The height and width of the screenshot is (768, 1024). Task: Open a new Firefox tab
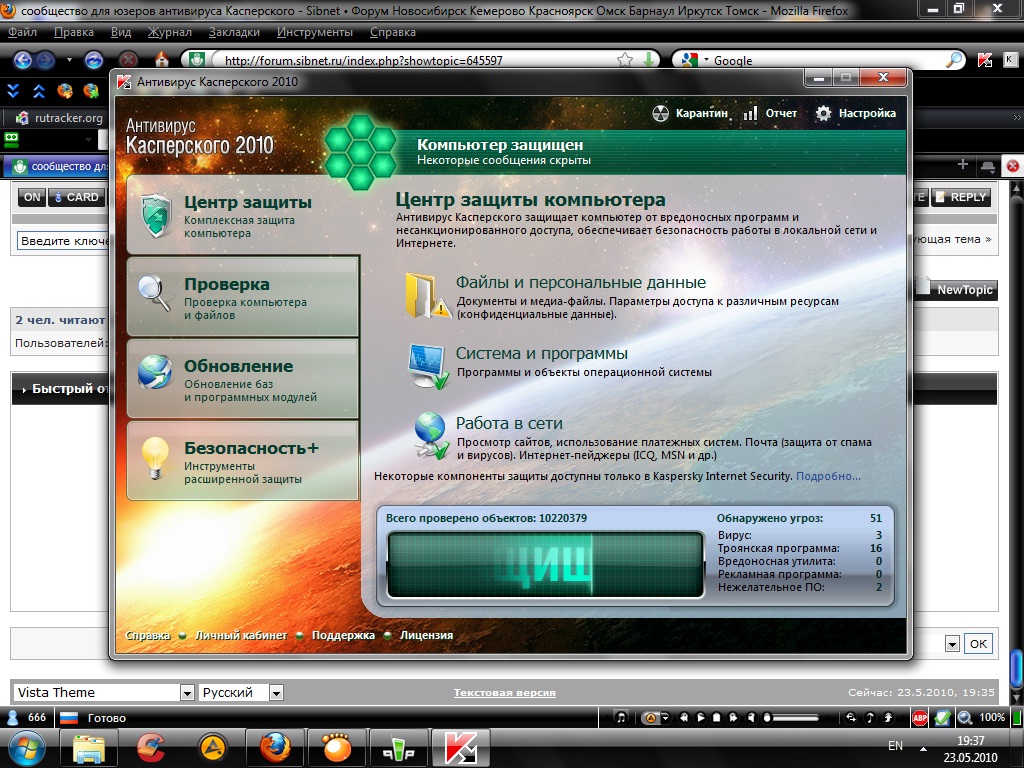tap(963, 165)
